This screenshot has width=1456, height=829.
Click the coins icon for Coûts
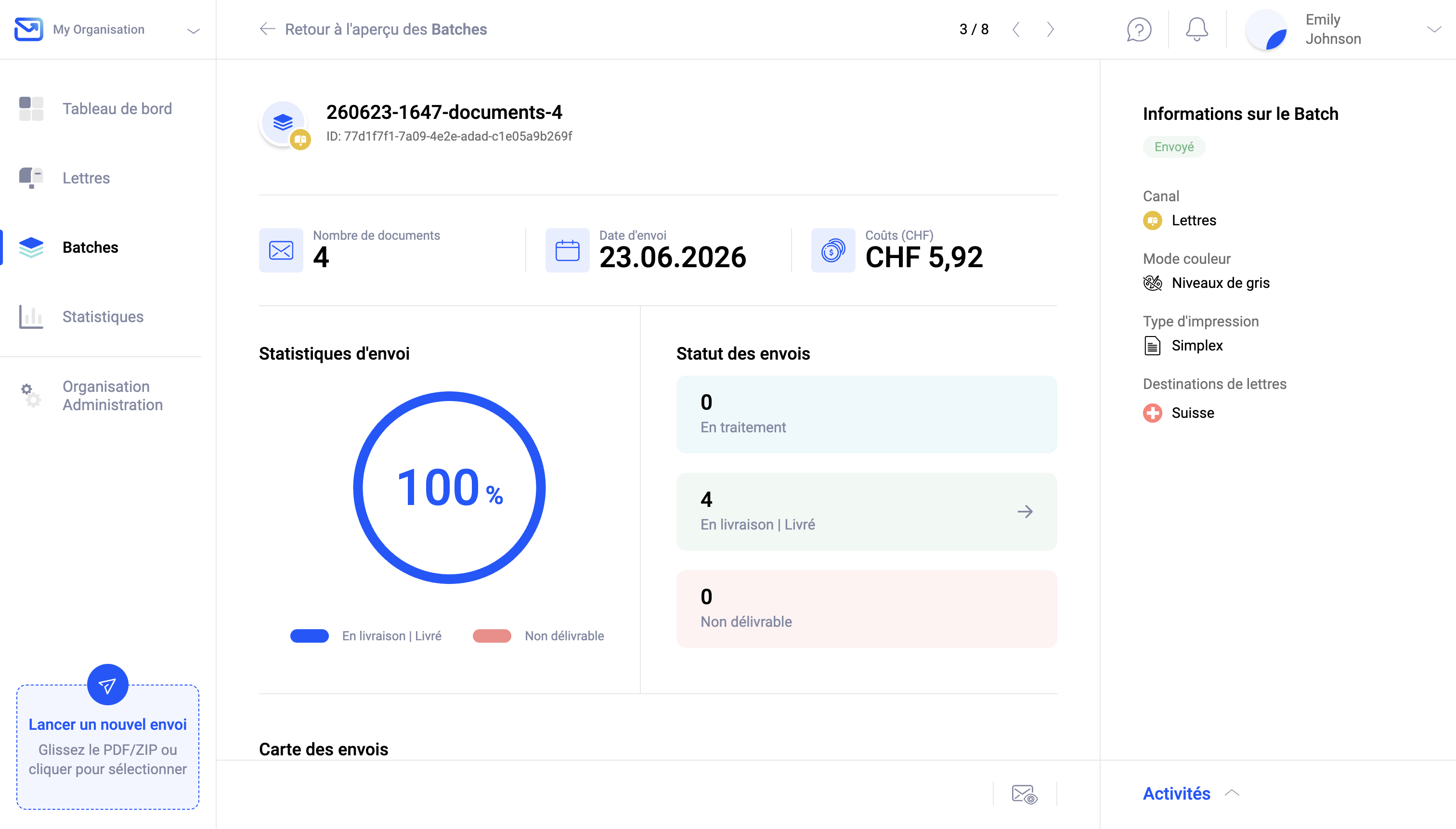tap(833, 250)
